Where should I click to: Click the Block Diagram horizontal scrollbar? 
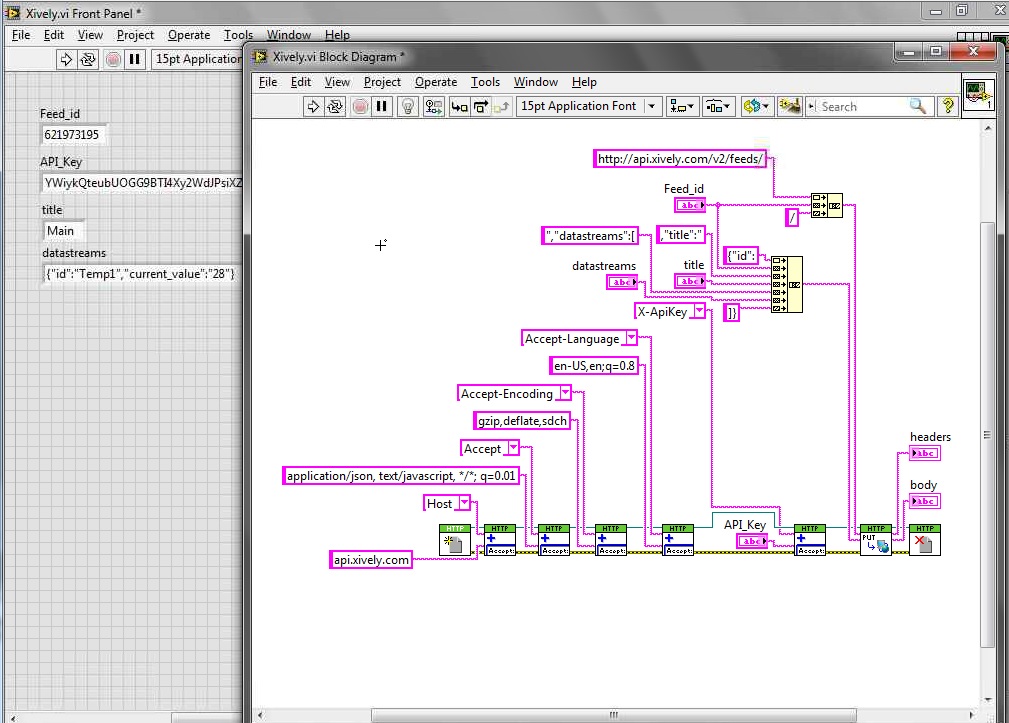pos(614,715)
